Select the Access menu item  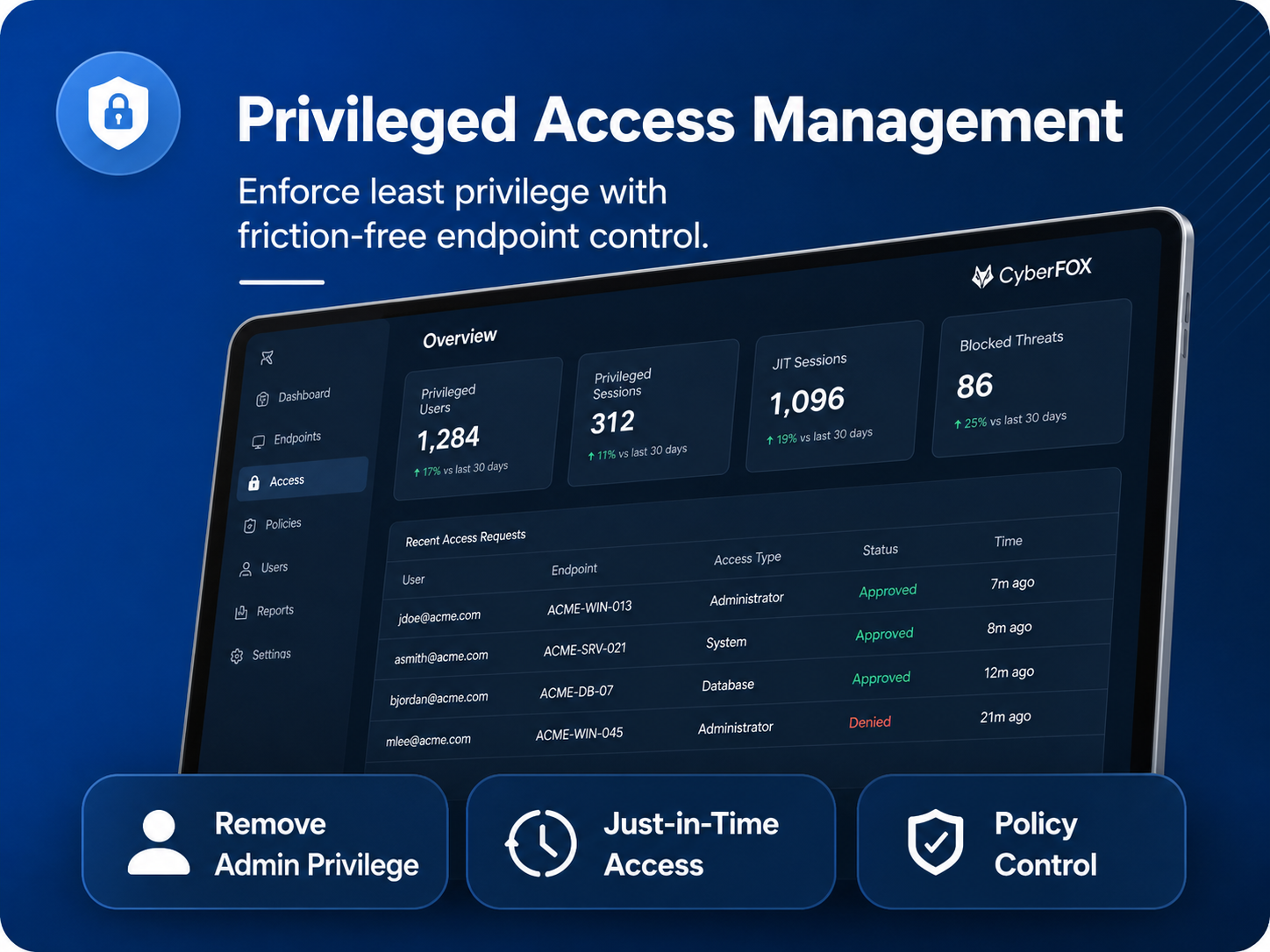pos(303,480)
